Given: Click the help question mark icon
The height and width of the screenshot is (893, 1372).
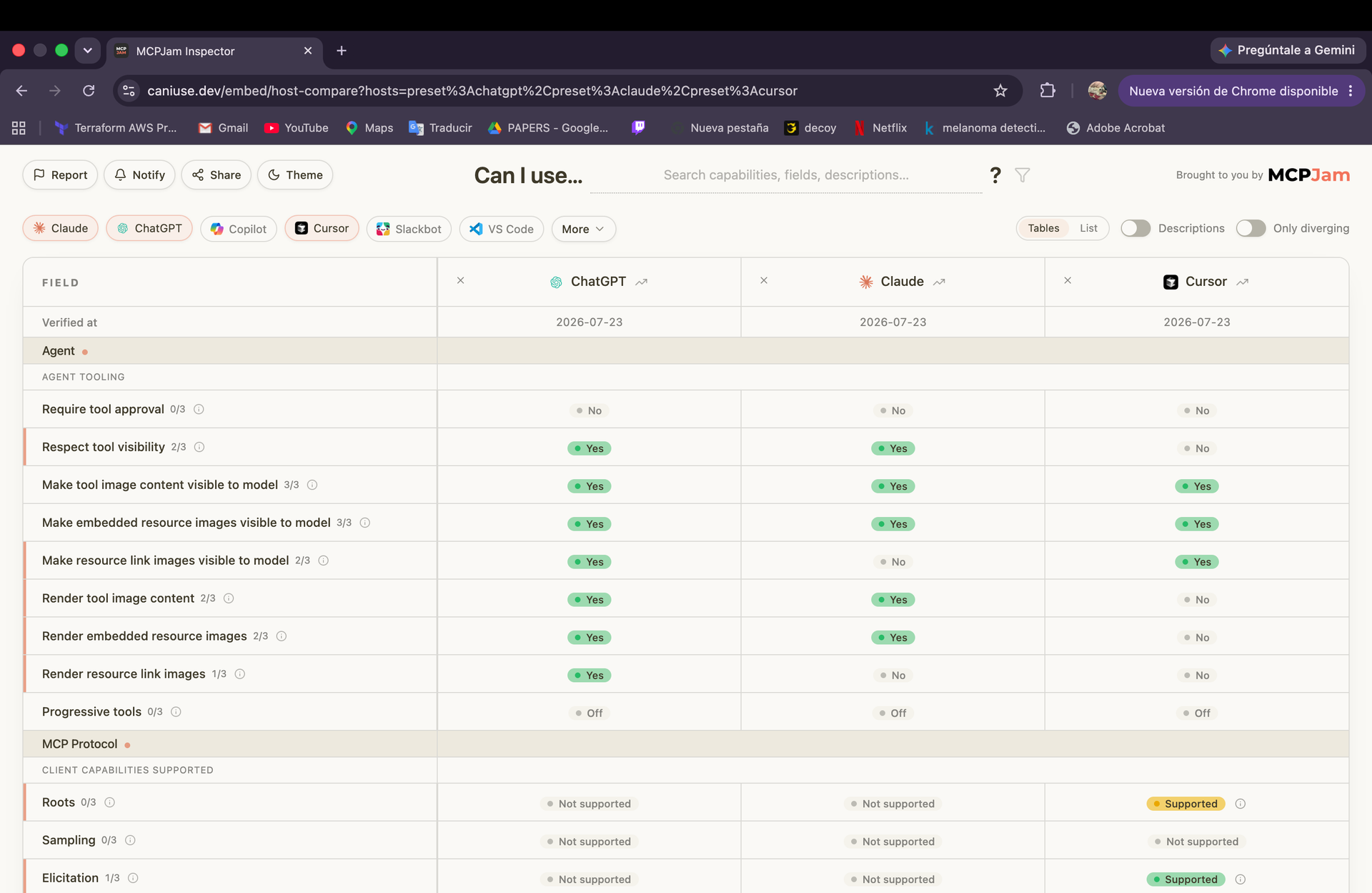Looking at the screenshot, I should point(995,175).
